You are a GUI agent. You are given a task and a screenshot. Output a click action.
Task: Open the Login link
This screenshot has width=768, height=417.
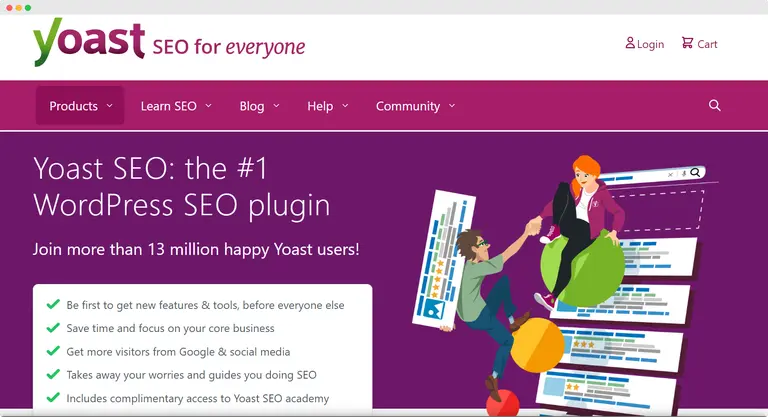coord(645,44)
